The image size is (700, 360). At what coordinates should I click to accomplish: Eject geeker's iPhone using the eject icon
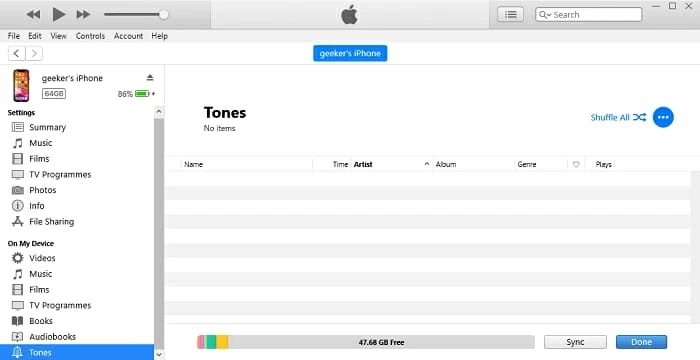pyautogui.click(x=150, y=78)
